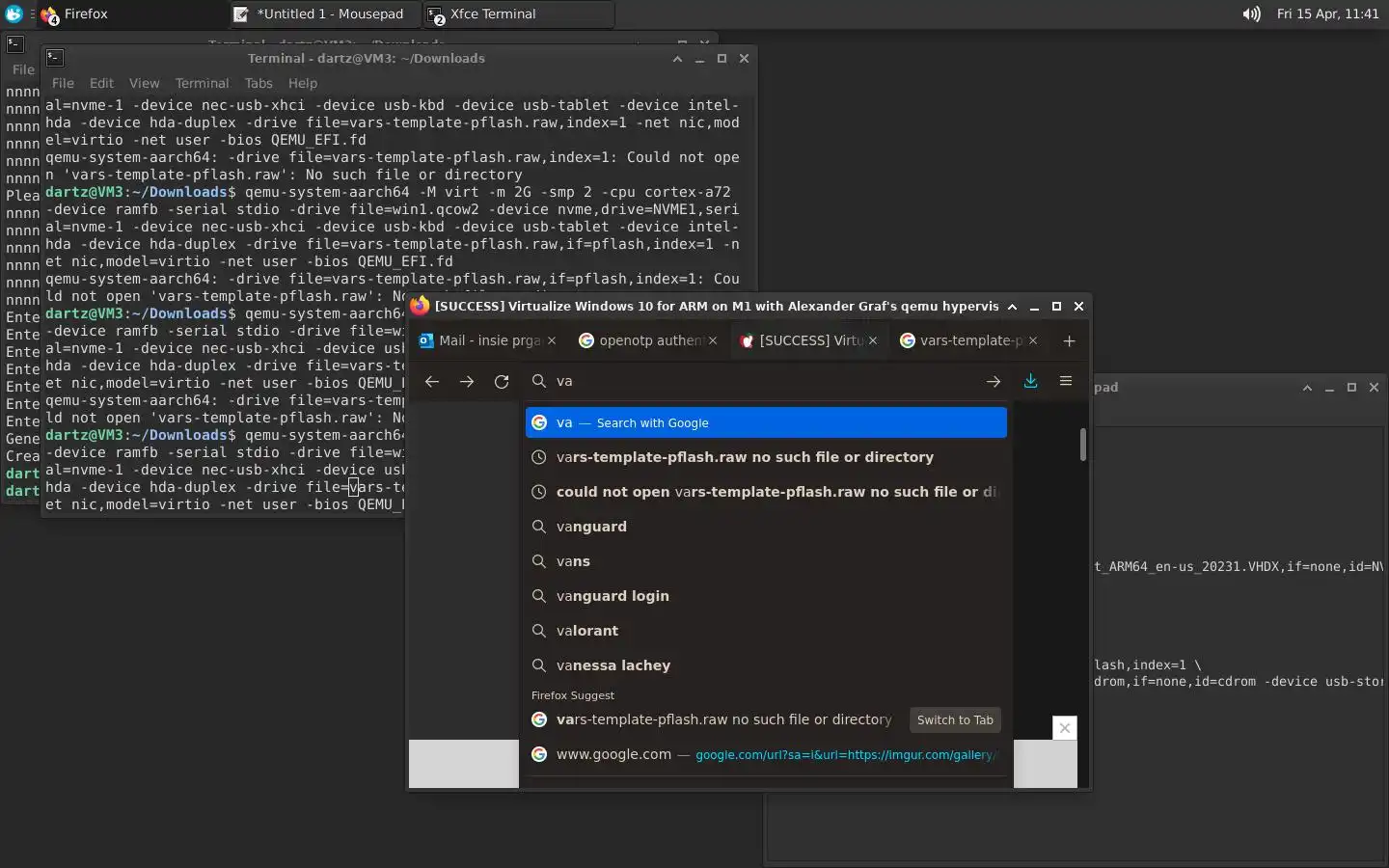Click the Firefox page scrollbar handle
The image size is (1389, 868).
[1083, 445]
